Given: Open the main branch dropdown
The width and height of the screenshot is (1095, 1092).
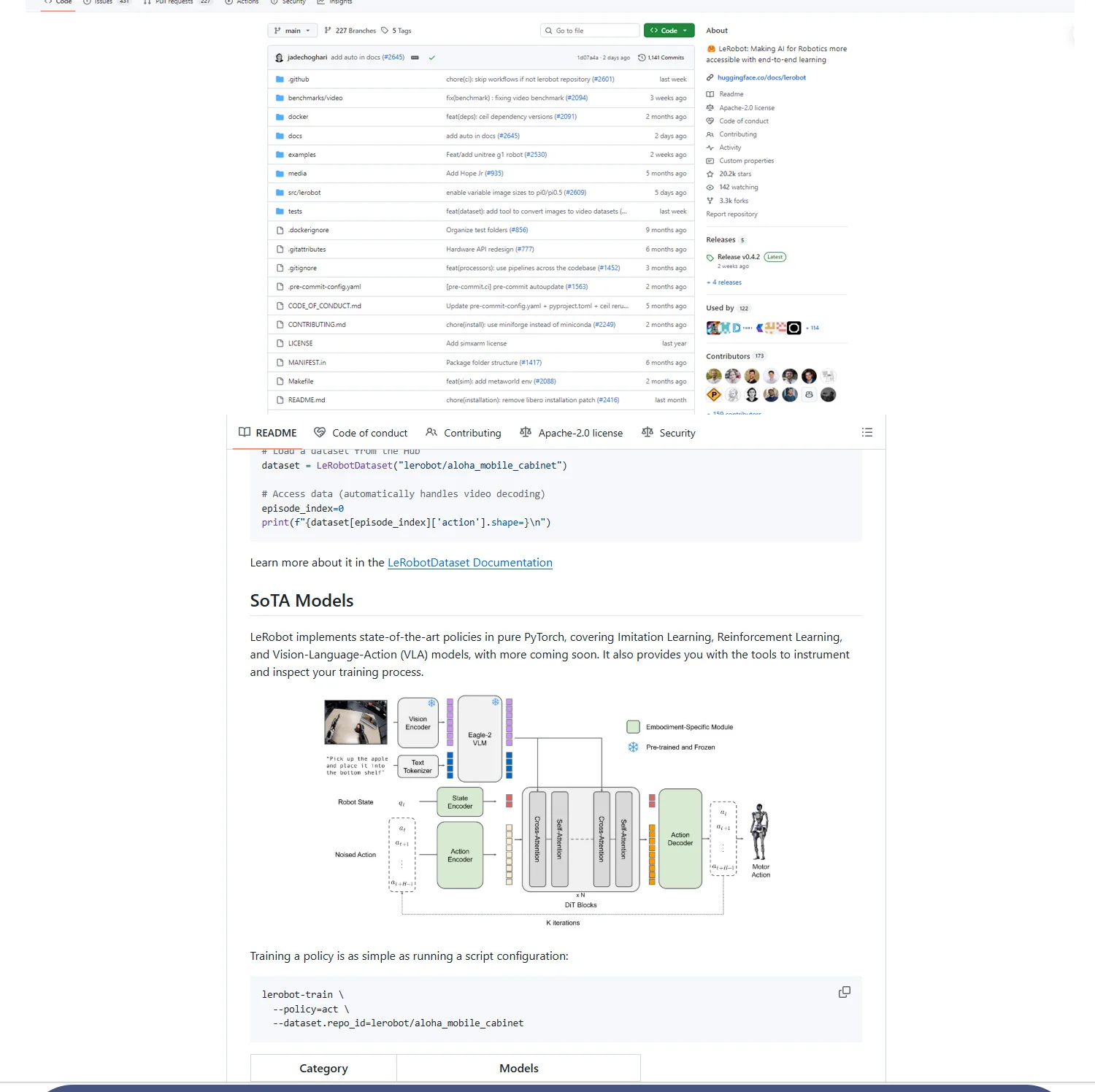Looking at the screenshot, I should click(x=293, y=31).
